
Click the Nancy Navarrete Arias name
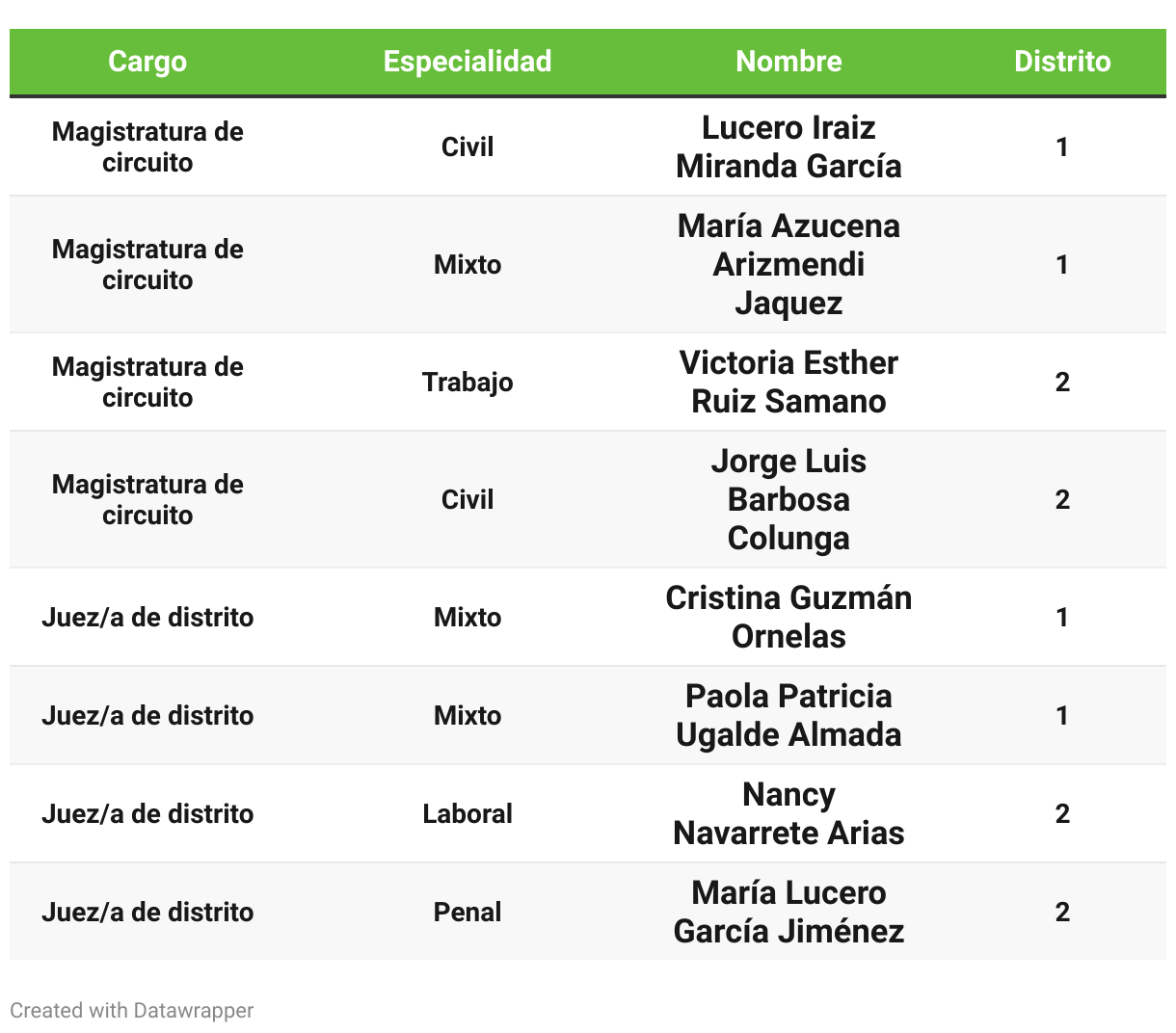tap(788, 814)
